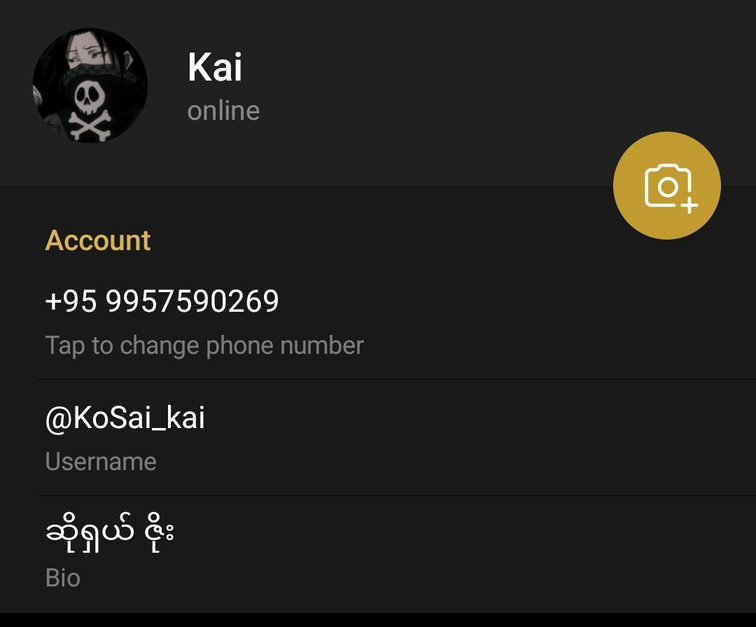
Task: Tap the black bar beneath Bio section
Action: 378,620
